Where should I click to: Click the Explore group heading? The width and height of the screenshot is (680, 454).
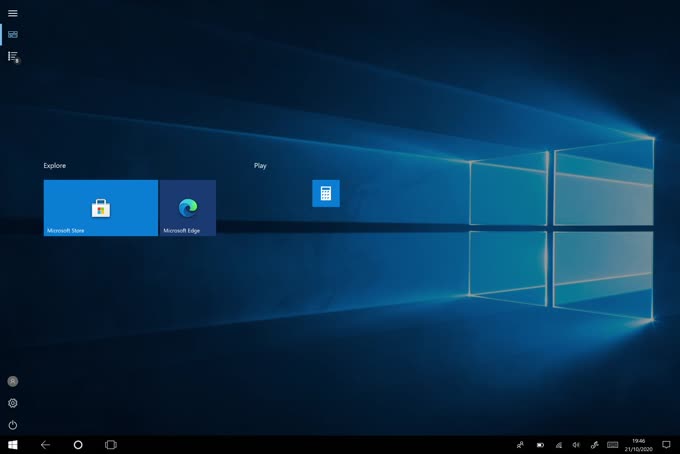[x=54, y=166]
